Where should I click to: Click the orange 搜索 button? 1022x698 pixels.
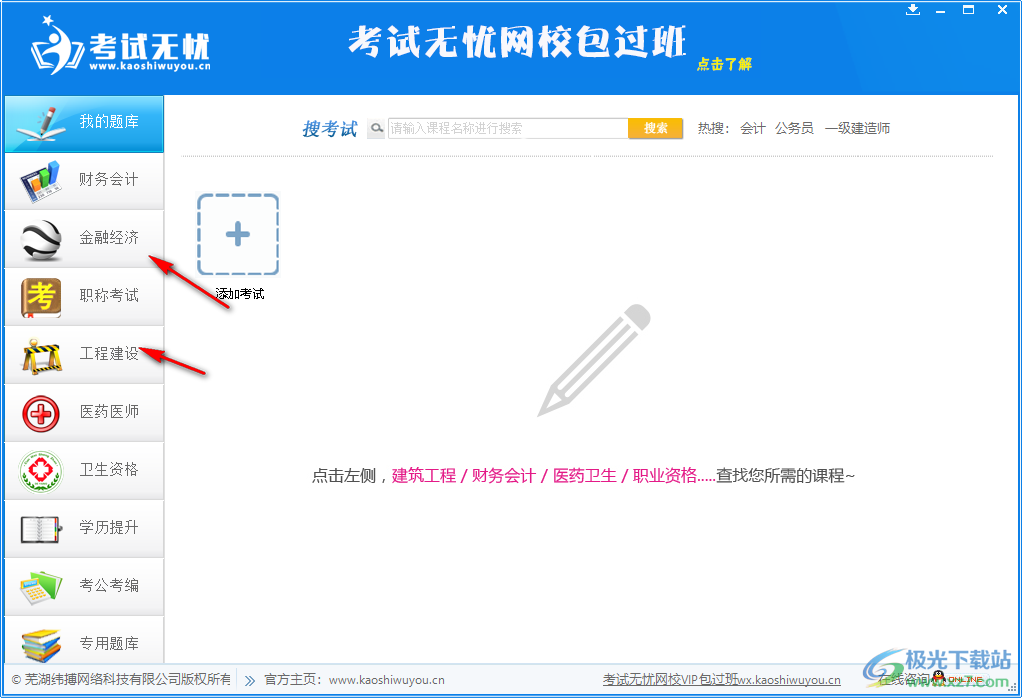point(655,128)
